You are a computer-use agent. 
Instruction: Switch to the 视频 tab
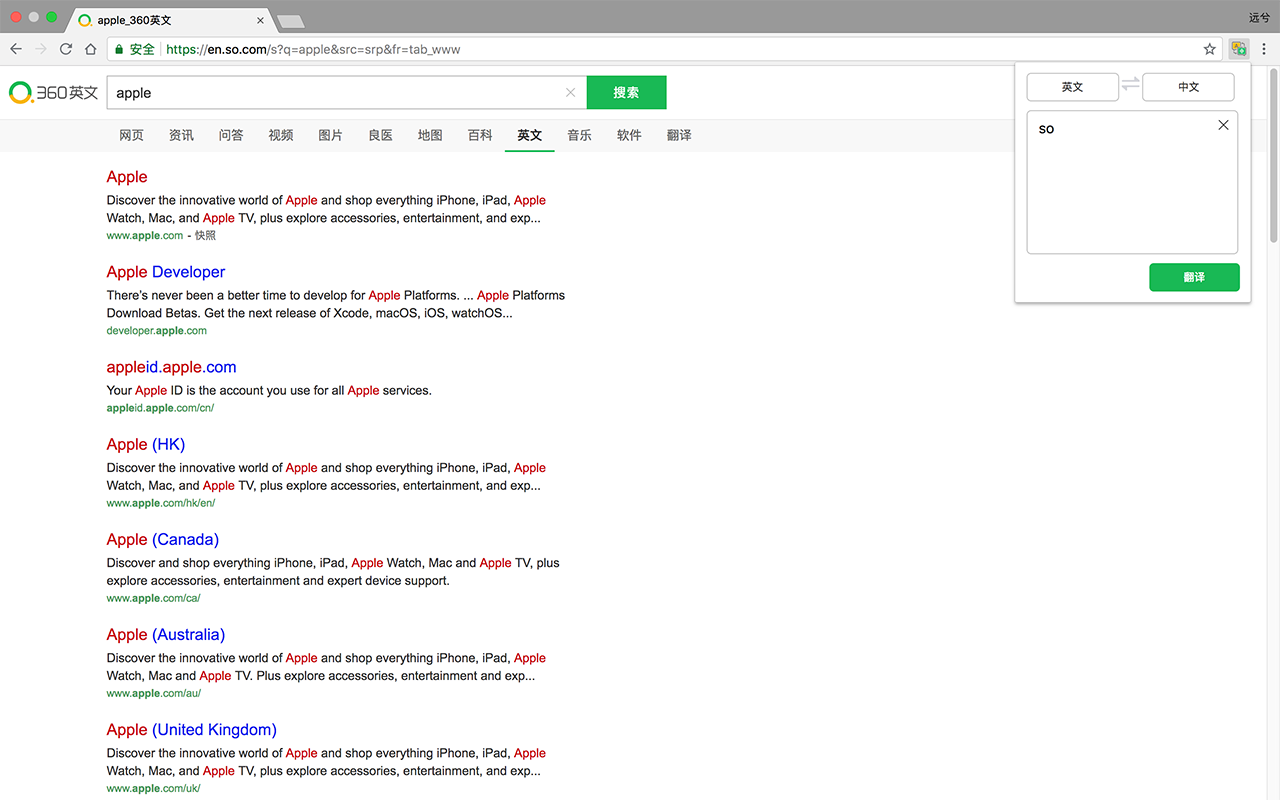coord(281,135)
